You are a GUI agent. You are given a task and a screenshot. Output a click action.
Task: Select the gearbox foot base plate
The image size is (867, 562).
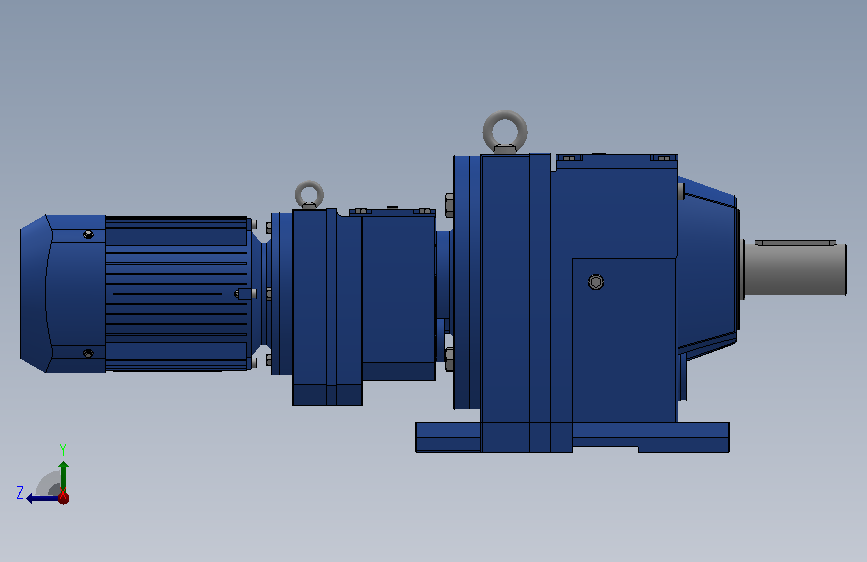(572, 437)
